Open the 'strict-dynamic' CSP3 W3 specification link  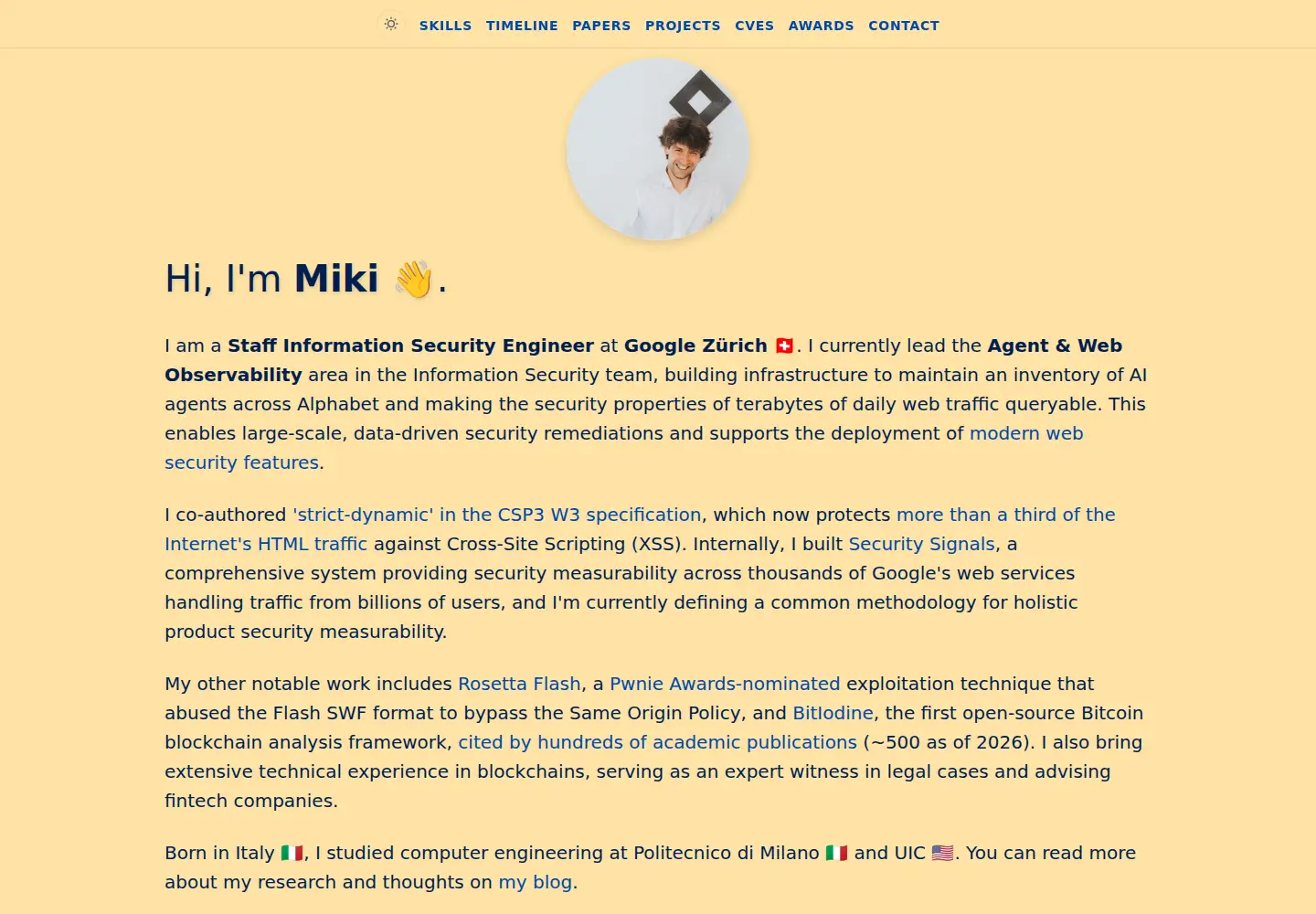(497, 515)
